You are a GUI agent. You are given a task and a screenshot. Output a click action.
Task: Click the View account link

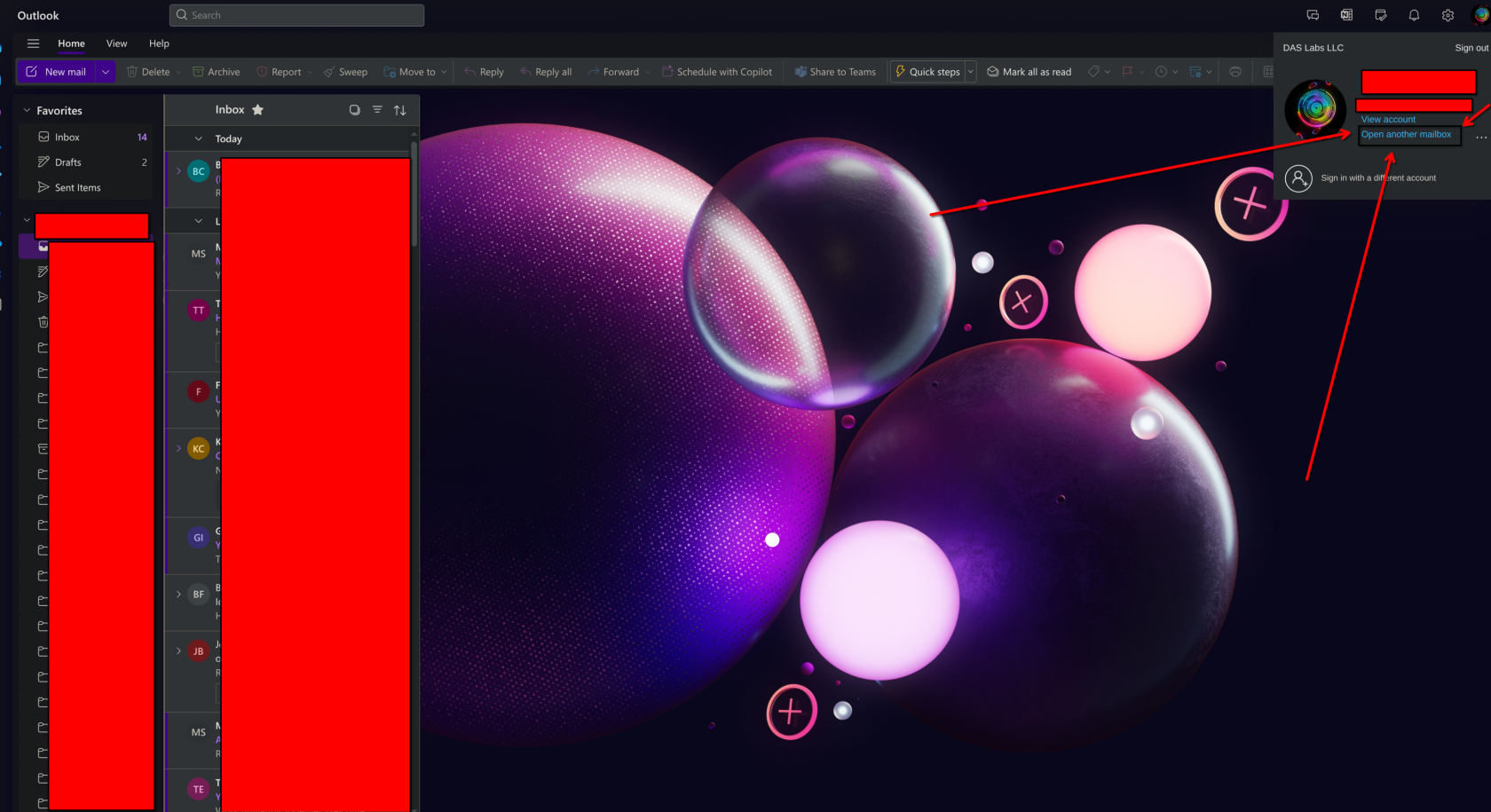pyautogui.click(x=1388, y=120)
